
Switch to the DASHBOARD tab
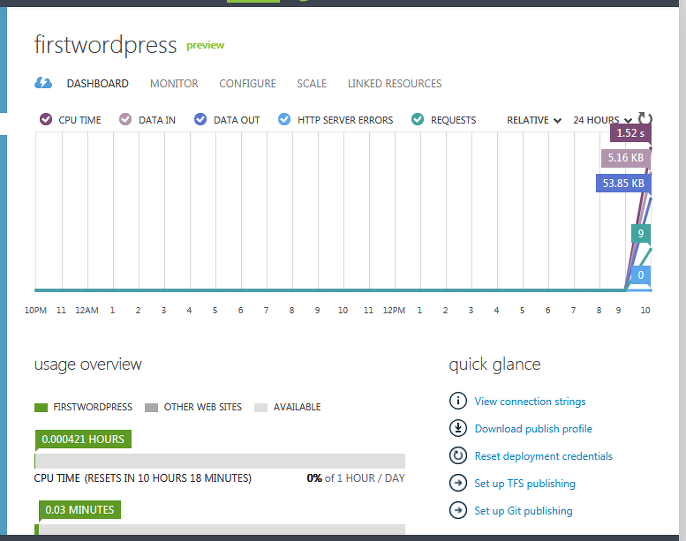click(x=98, y=84)
